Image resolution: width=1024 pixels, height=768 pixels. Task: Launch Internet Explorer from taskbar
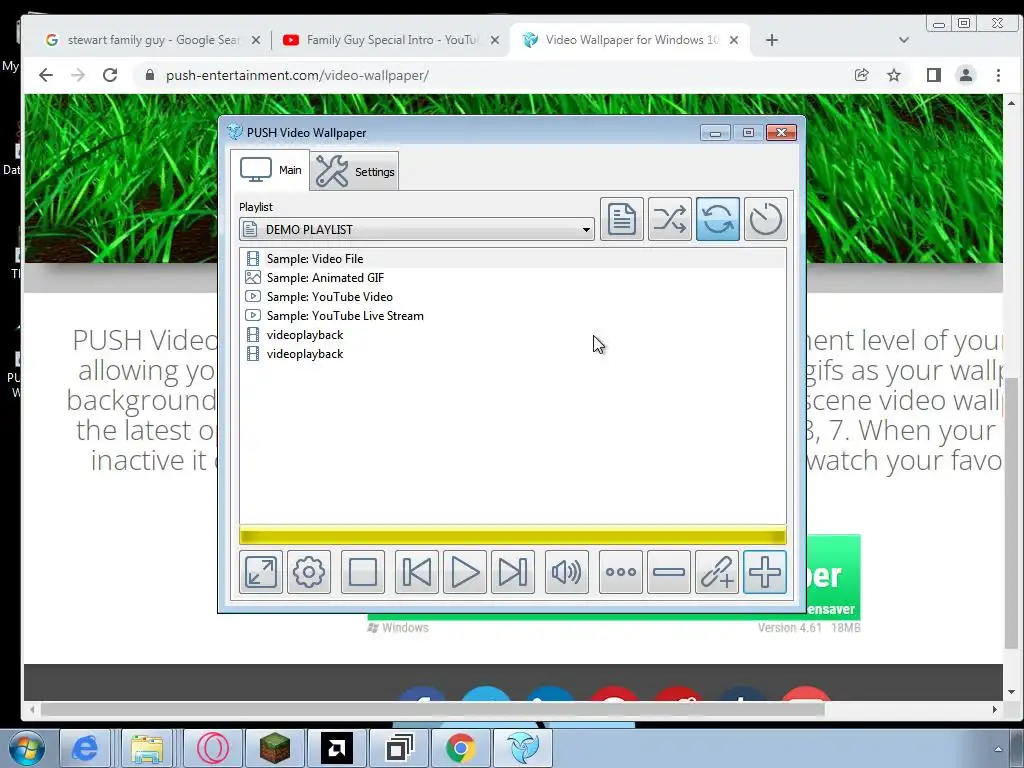(x=84, y=748)
